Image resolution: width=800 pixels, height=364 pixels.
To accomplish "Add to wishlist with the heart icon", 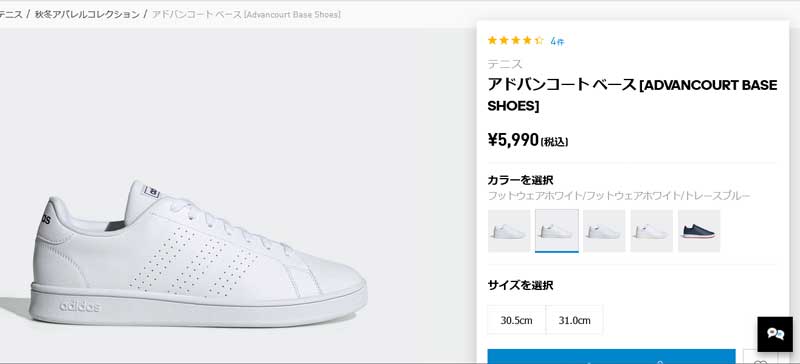I will click(x=760, y=357).
